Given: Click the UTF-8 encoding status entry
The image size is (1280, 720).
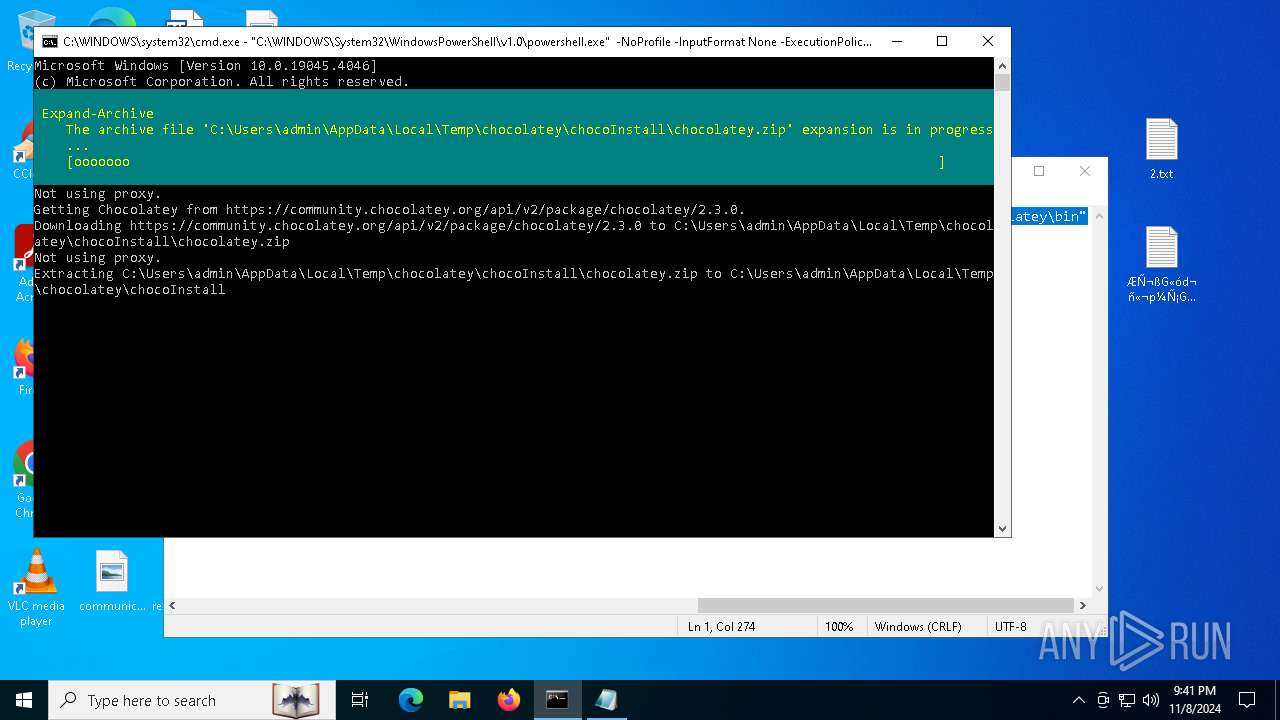Looking at the screenshot, I should [1010, 627].
